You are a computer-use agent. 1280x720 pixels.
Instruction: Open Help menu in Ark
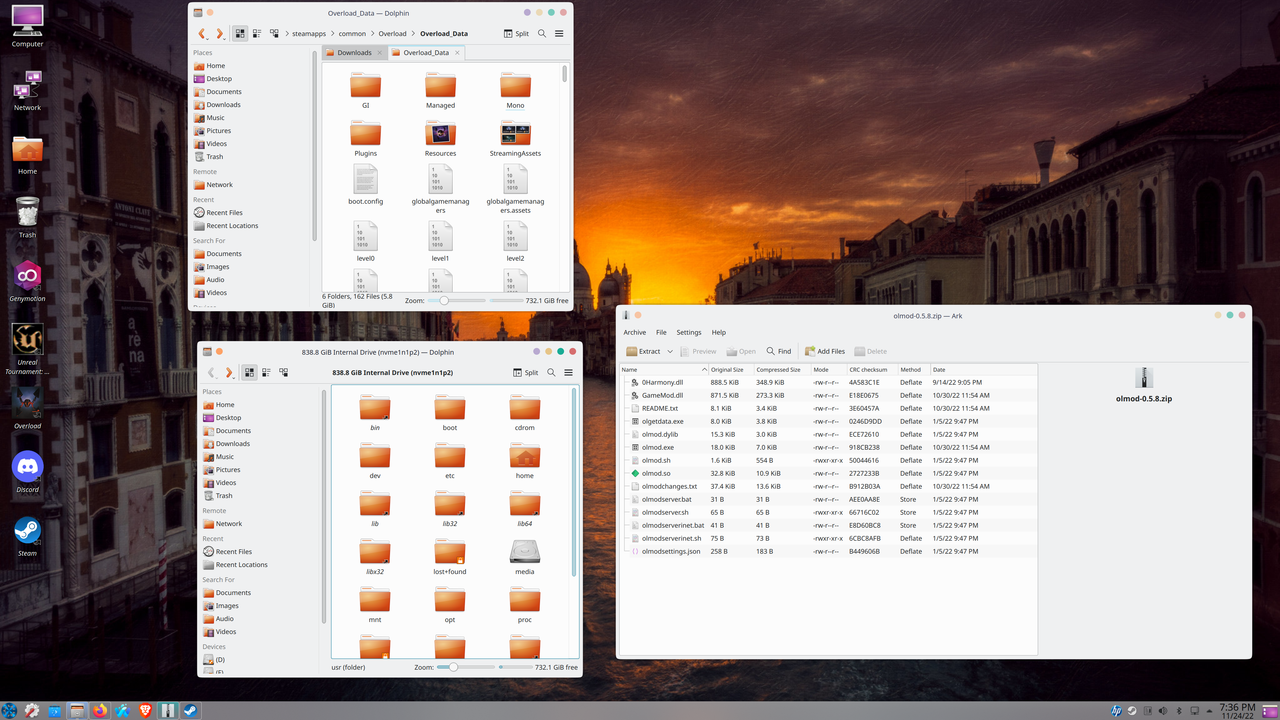[718, 332]
